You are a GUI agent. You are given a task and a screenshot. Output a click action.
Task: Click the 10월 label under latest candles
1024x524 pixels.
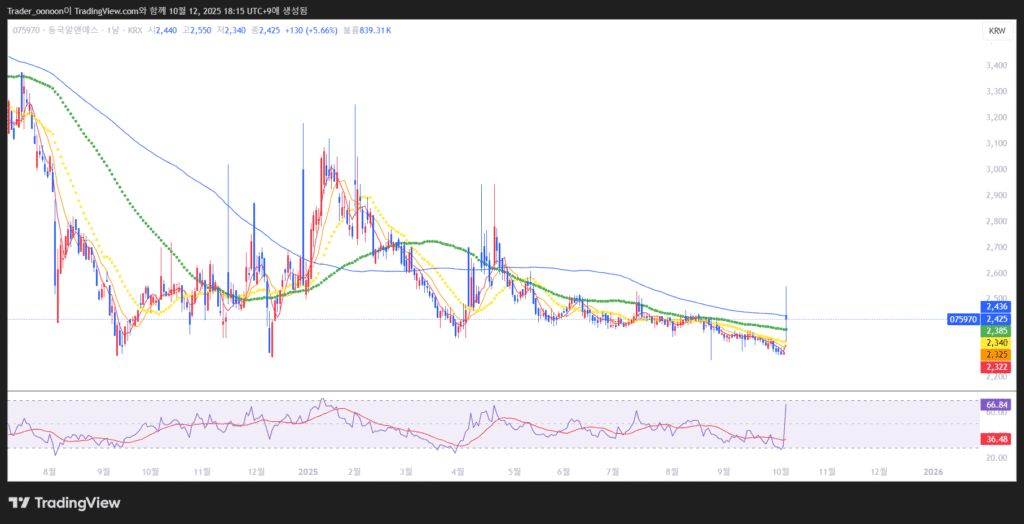click(x=781, y=470)
